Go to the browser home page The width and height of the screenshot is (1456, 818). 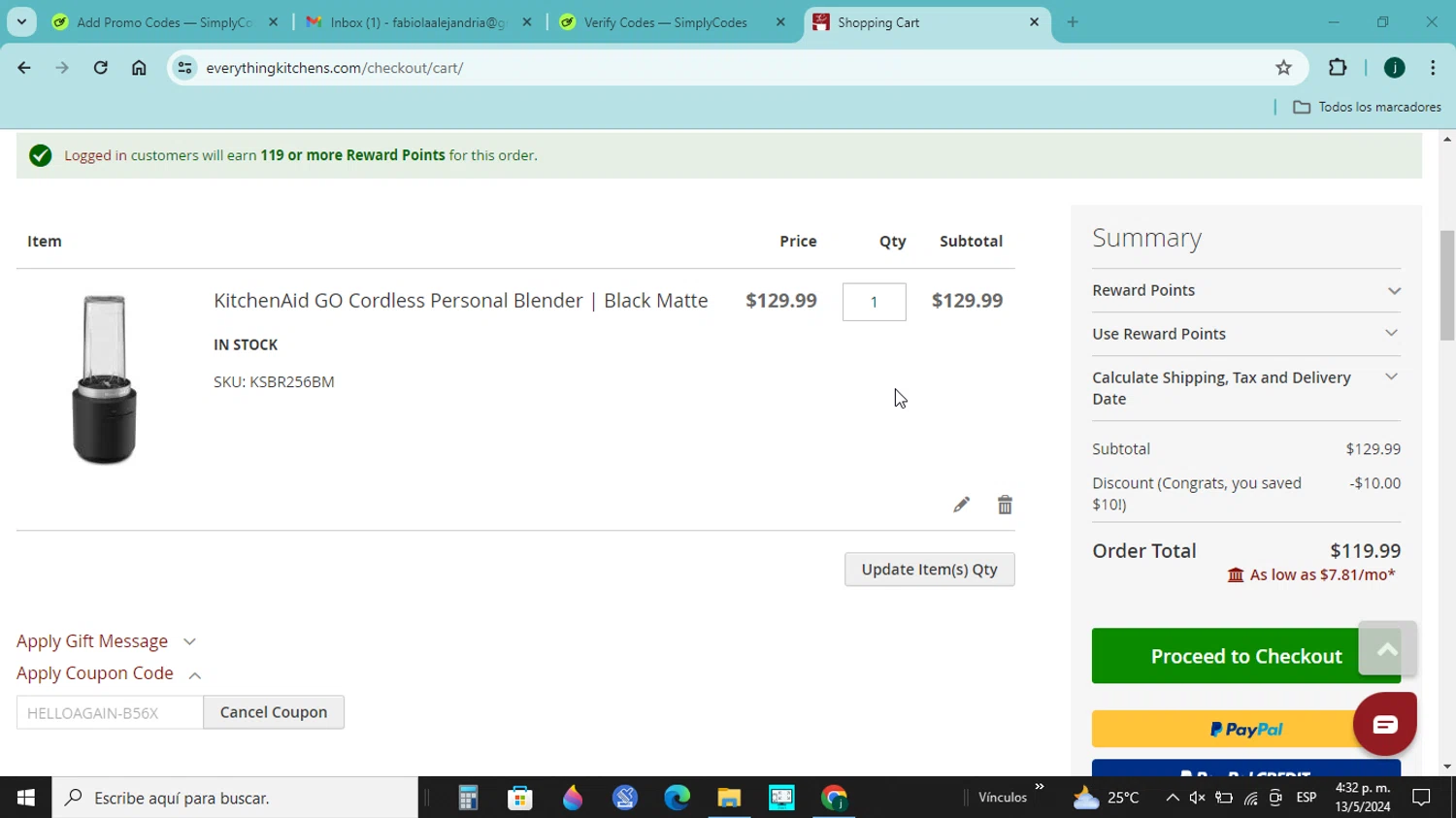click(x=139, y=68)
